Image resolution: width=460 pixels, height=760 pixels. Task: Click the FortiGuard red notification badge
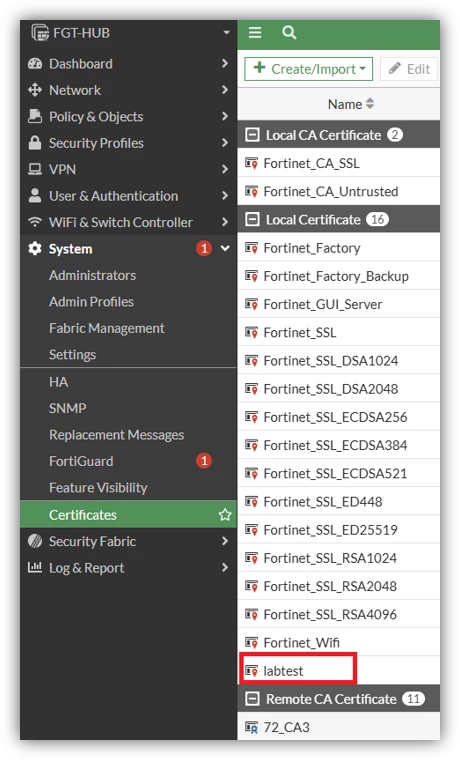(204, 460)
